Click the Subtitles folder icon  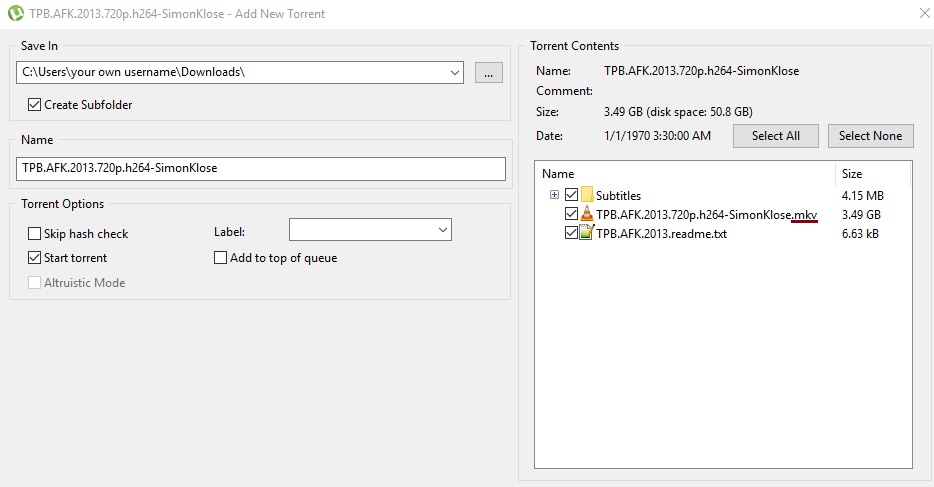[587, 195]
